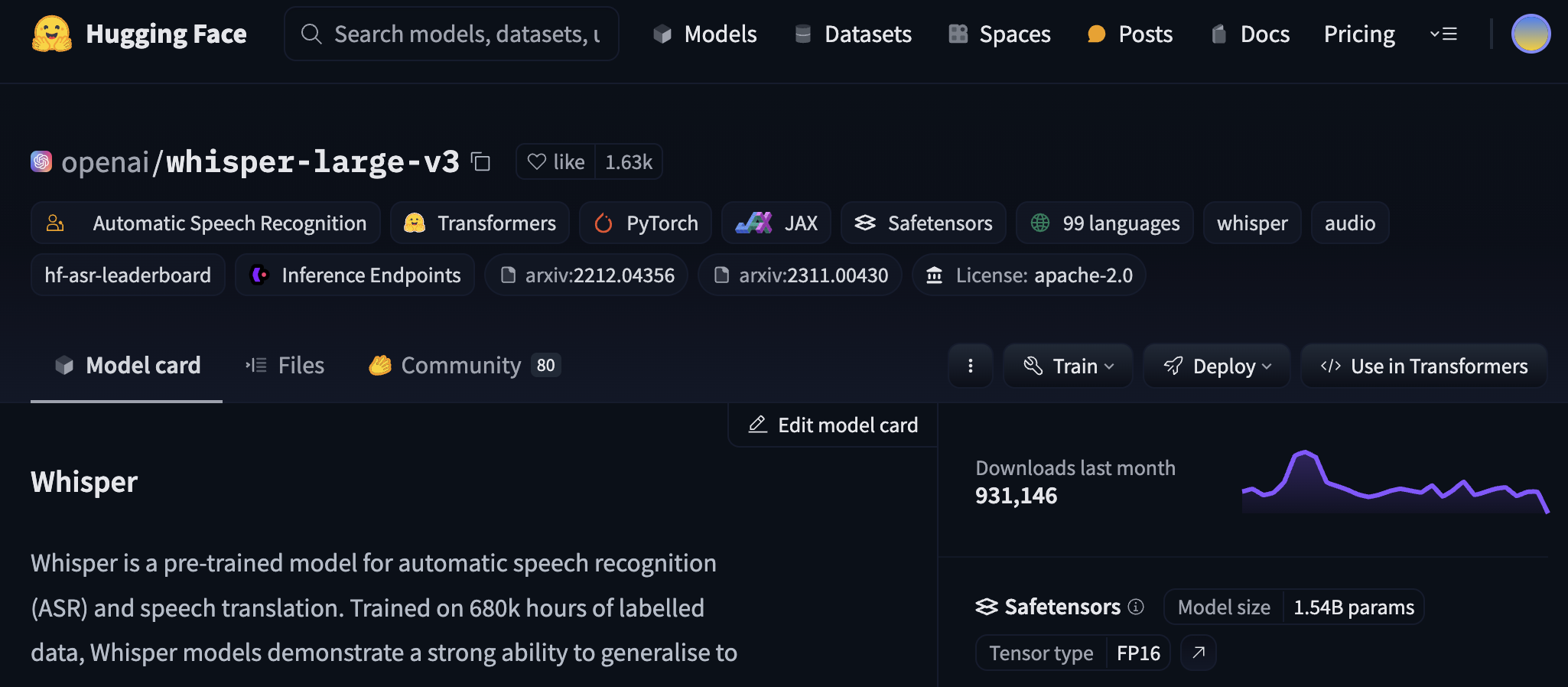Click the Hugging Face emoji logo

click(x=52, y=34)
